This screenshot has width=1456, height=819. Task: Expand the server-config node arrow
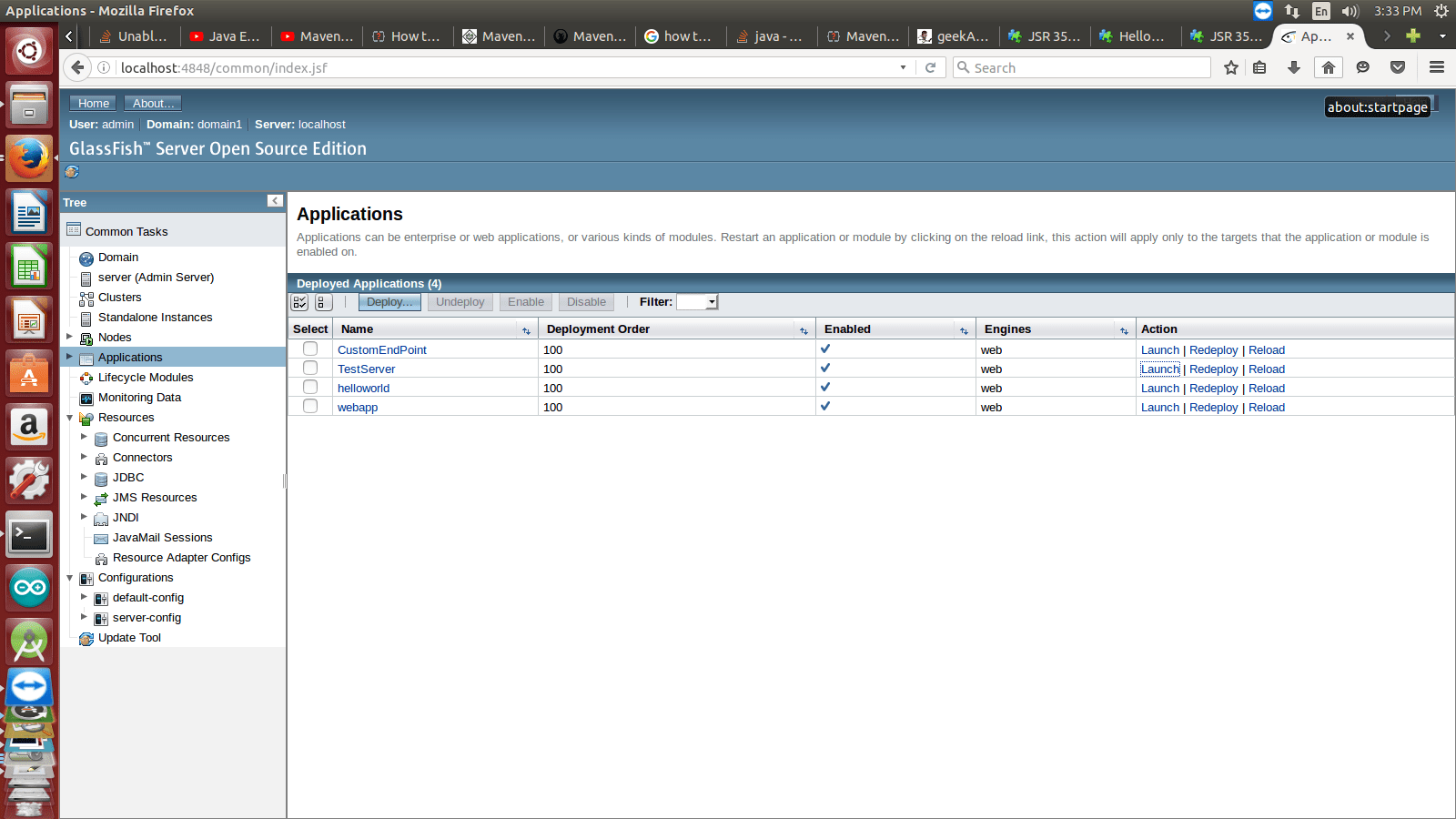pos(84,617)
